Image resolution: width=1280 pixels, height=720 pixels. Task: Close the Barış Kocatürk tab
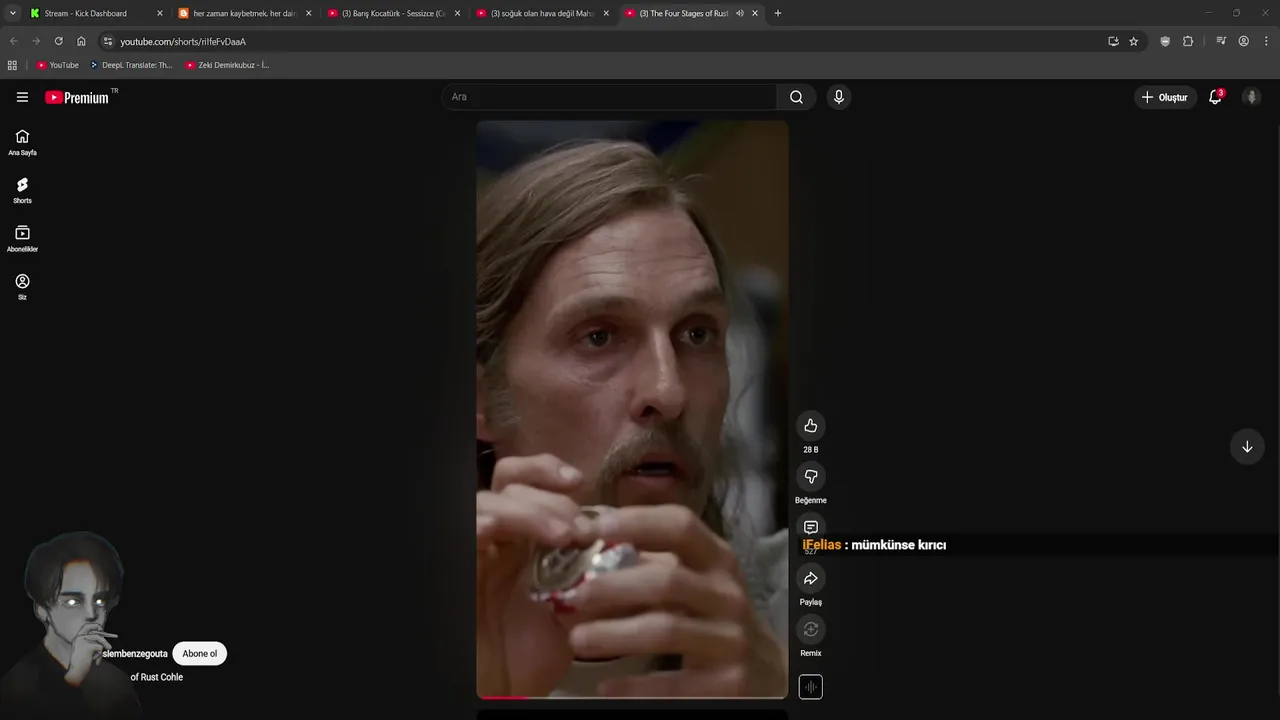click(457, 13)
